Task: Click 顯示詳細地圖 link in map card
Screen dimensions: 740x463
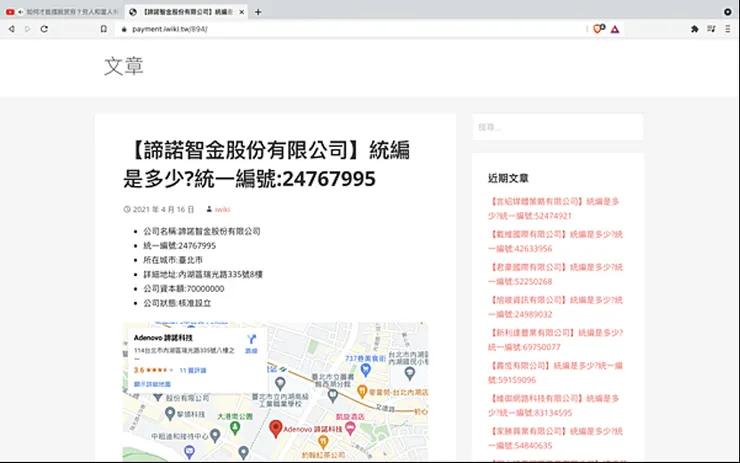Action: point(152,384)
